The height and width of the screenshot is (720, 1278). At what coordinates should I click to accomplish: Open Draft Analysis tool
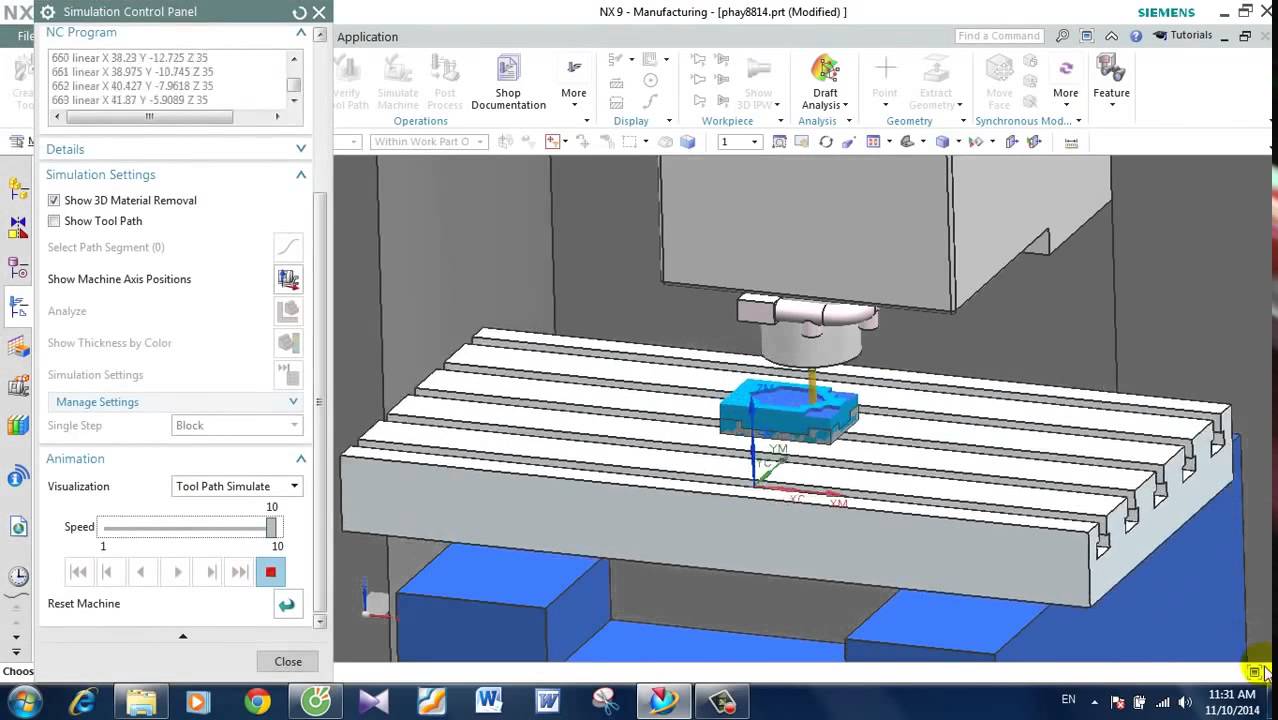click(825, 84)
